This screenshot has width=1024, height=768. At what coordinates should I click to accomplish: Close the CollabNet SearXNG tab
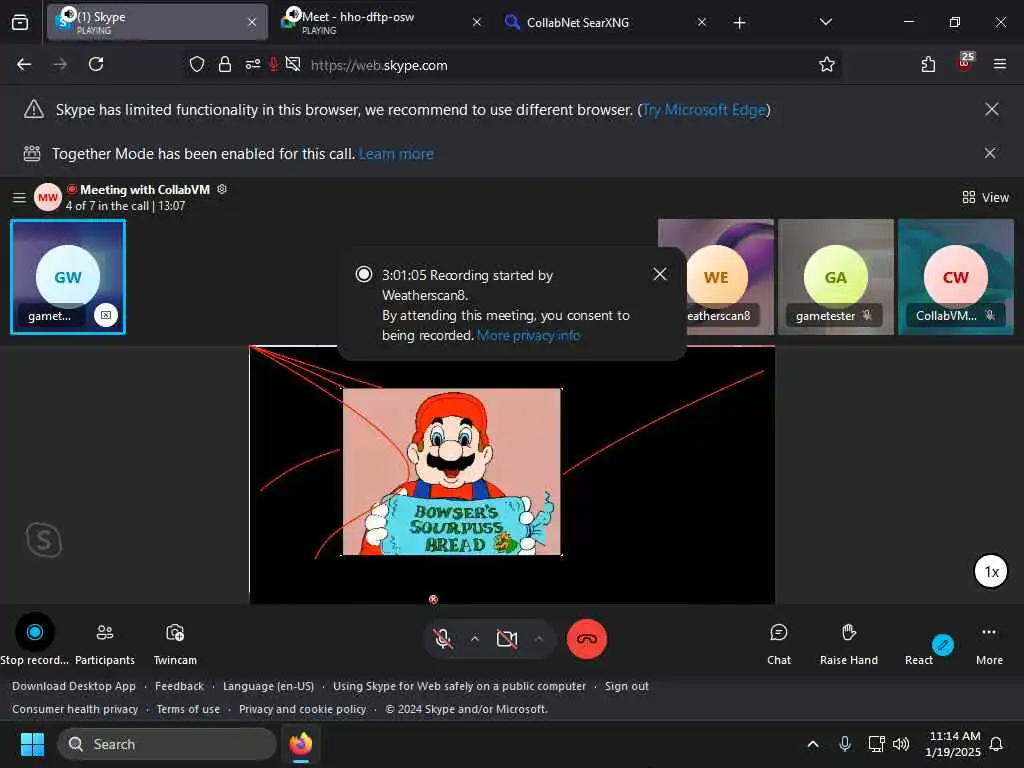(x=701, y=22)
